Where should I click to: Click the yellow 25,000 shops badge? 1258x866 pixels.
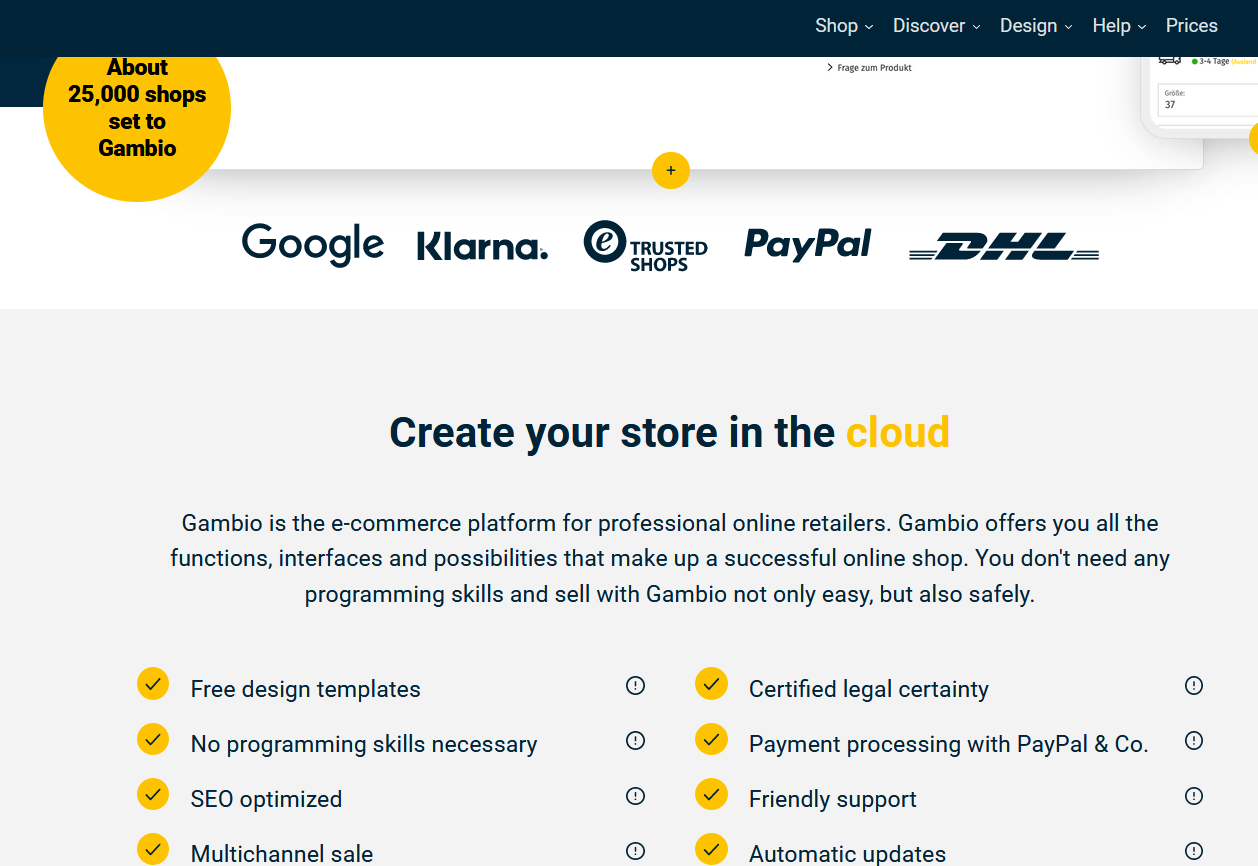(137, 110)
